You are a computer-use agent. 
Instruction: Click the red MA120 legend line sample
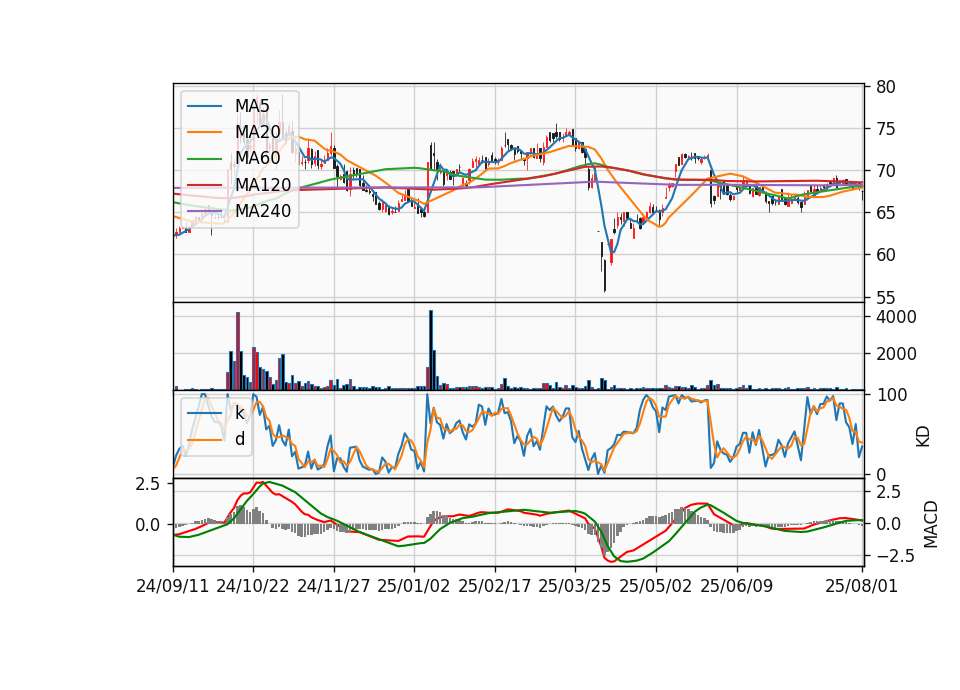pyautogui.click(x=204, y=185)
